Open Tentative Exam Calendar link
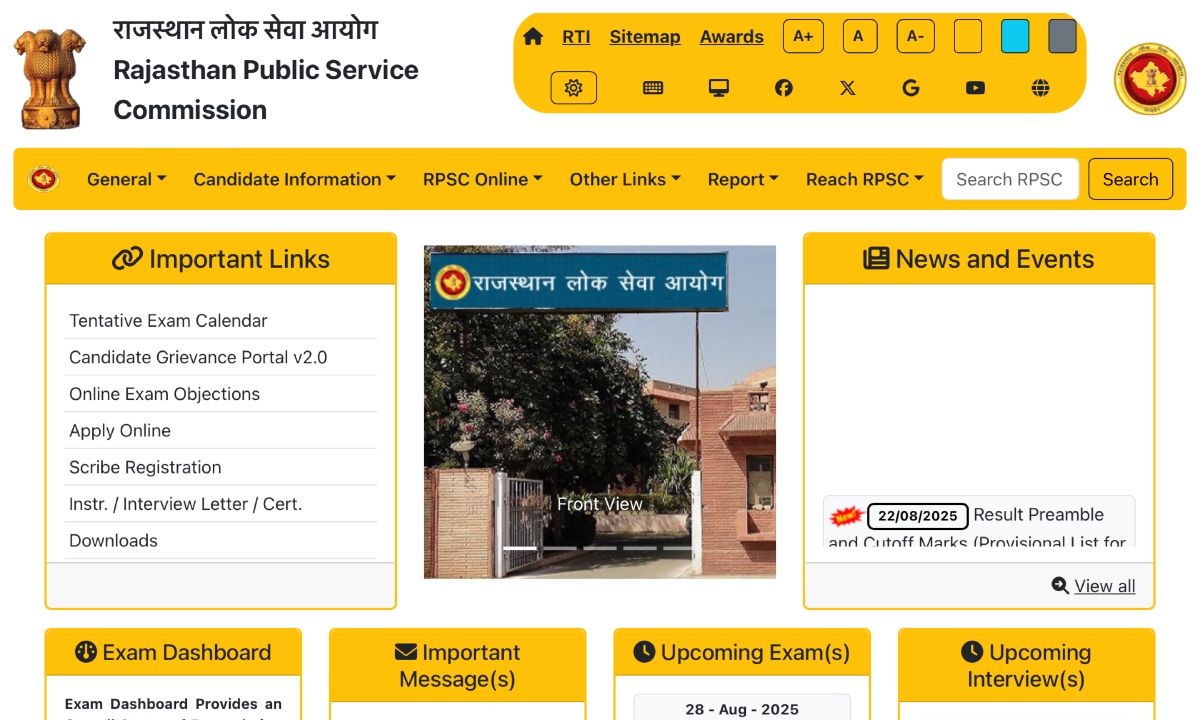The image size is (1200, 720). [168, 321]
